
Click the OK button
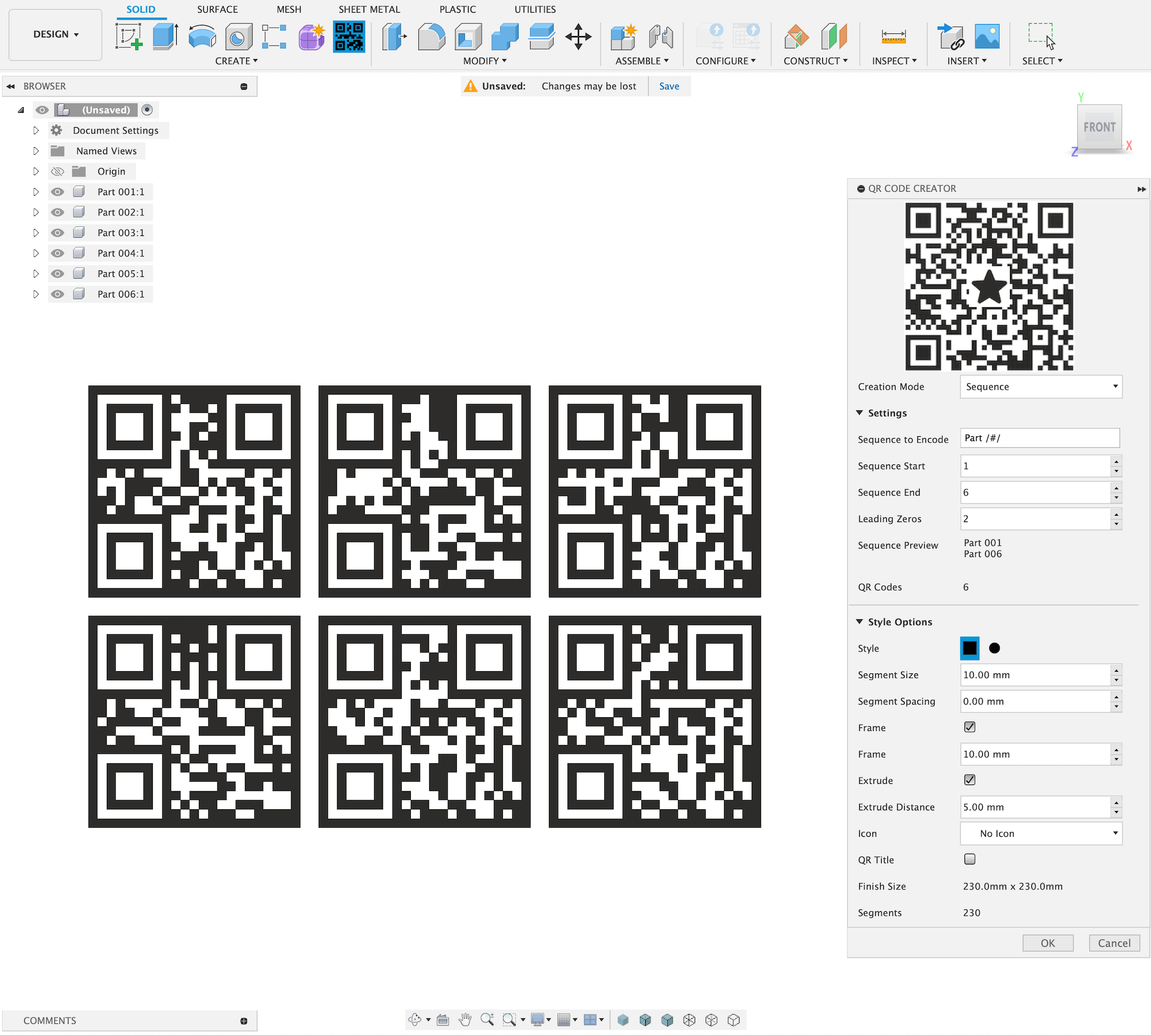1047,943
